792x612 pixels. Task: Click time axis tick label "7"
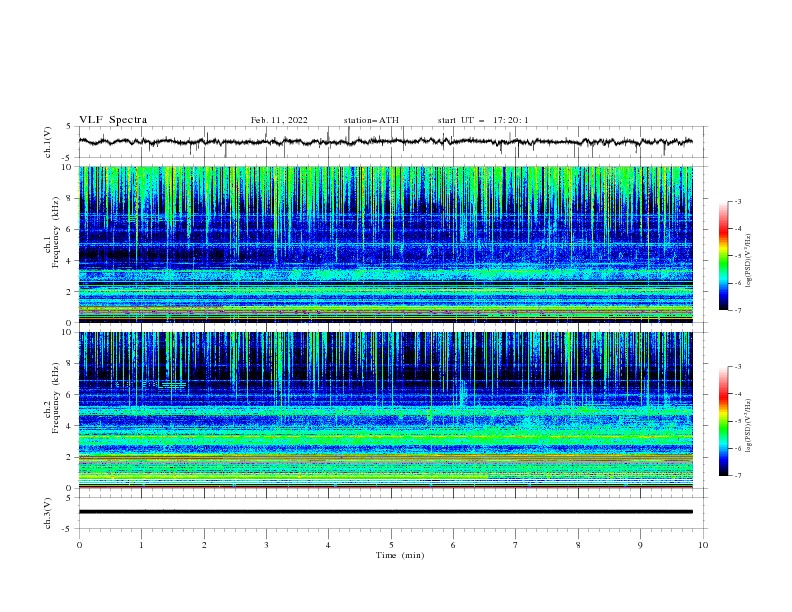point(516,545)
